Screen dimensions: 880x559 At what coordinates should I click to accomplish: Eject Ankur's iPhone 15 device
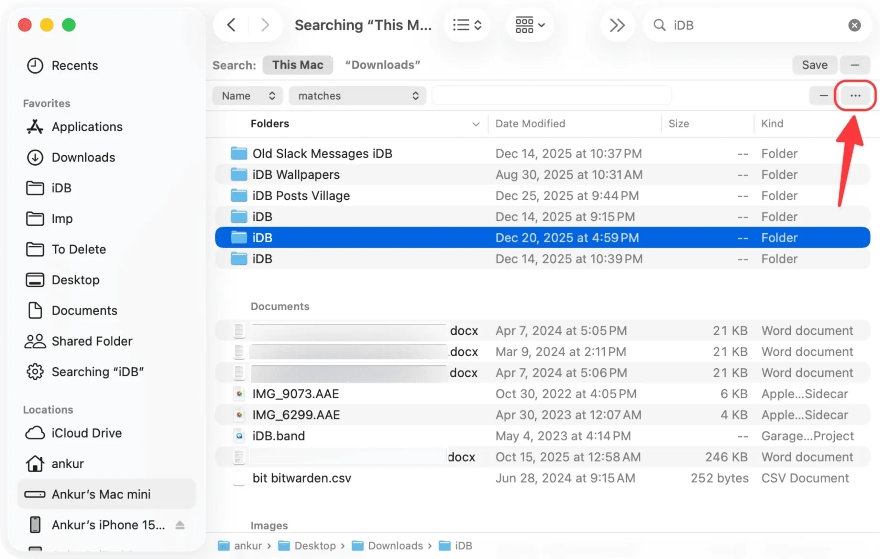tap(180, 525)
